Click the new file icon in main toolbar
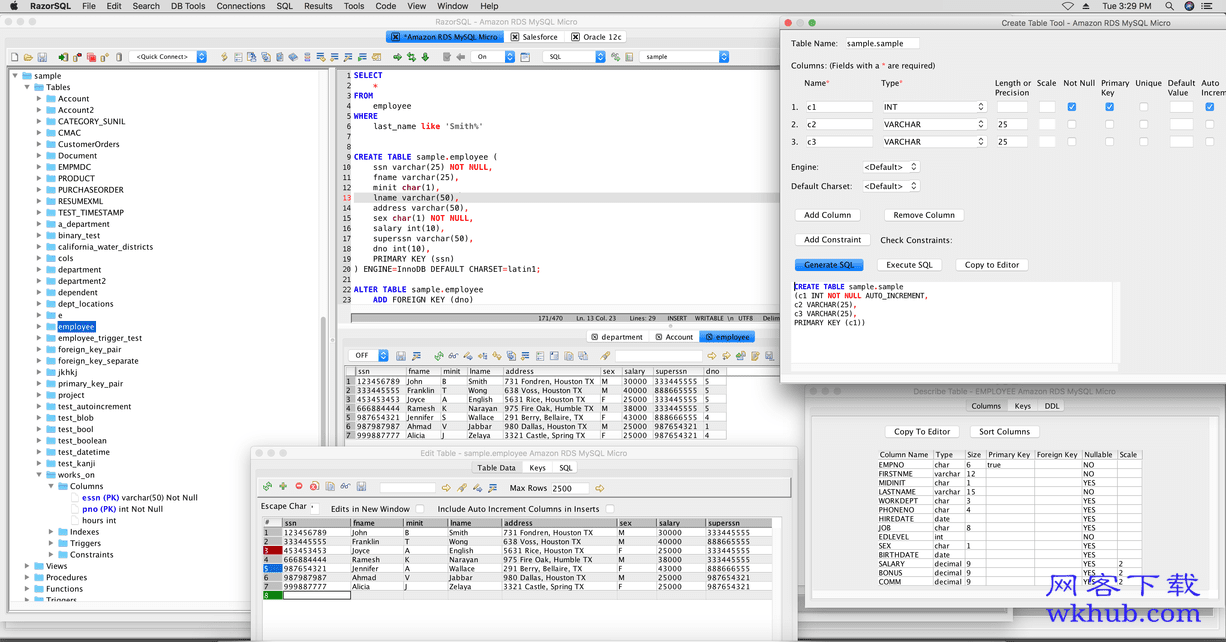 [x=15, y=57]
